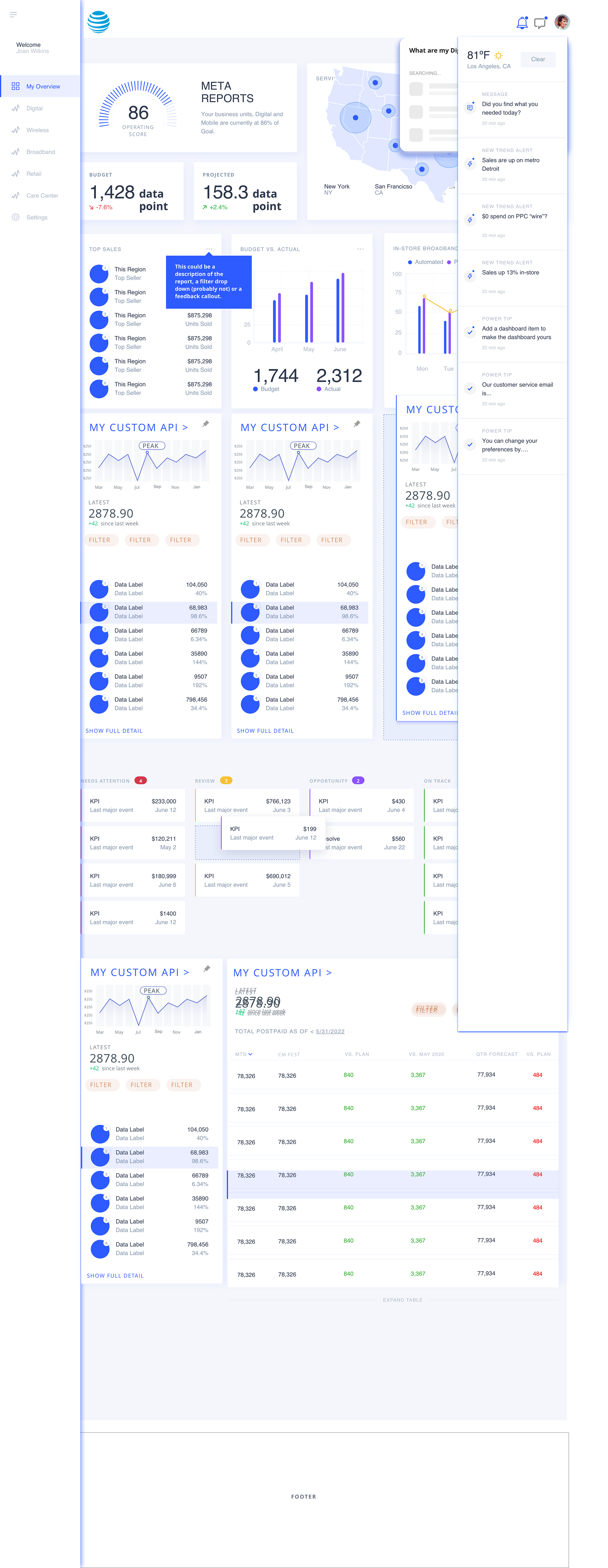Viewport: 608px width, 1568px height.
Task: Click lightning icon beside 'Sales are up on metro Detroit'
Action: tap(470, 164)
